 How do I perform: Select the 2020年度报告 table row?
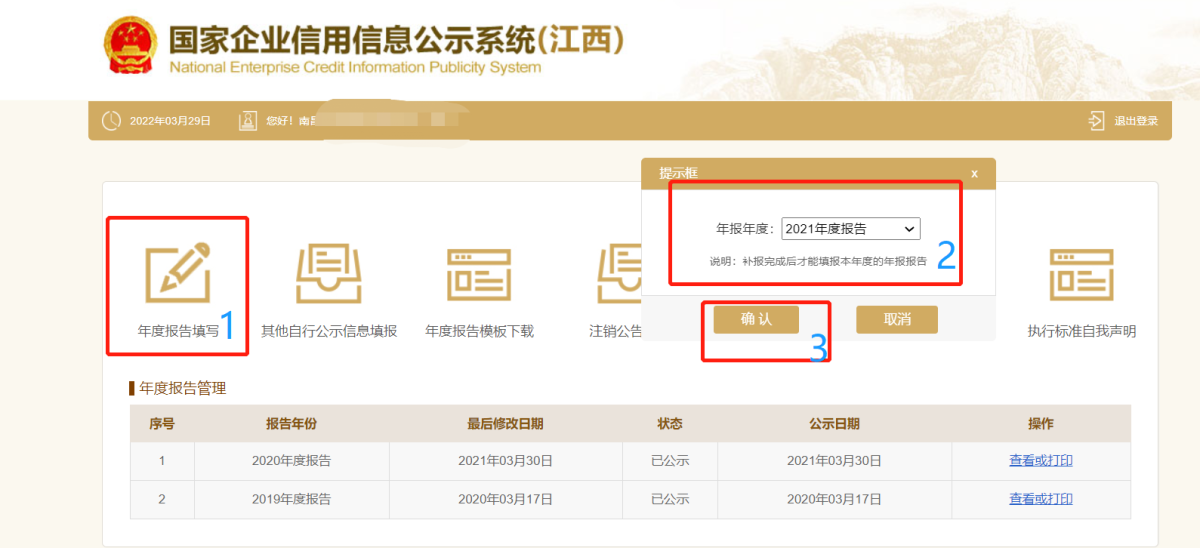point(630,461)
